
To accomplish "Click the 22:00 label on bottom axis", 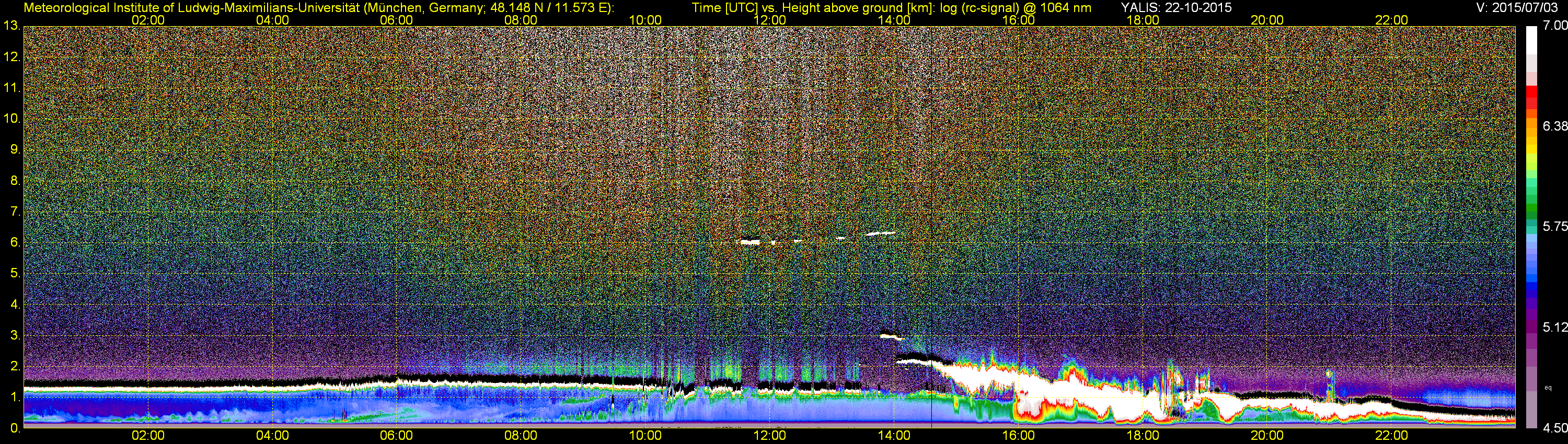I will click(1391, 436).
